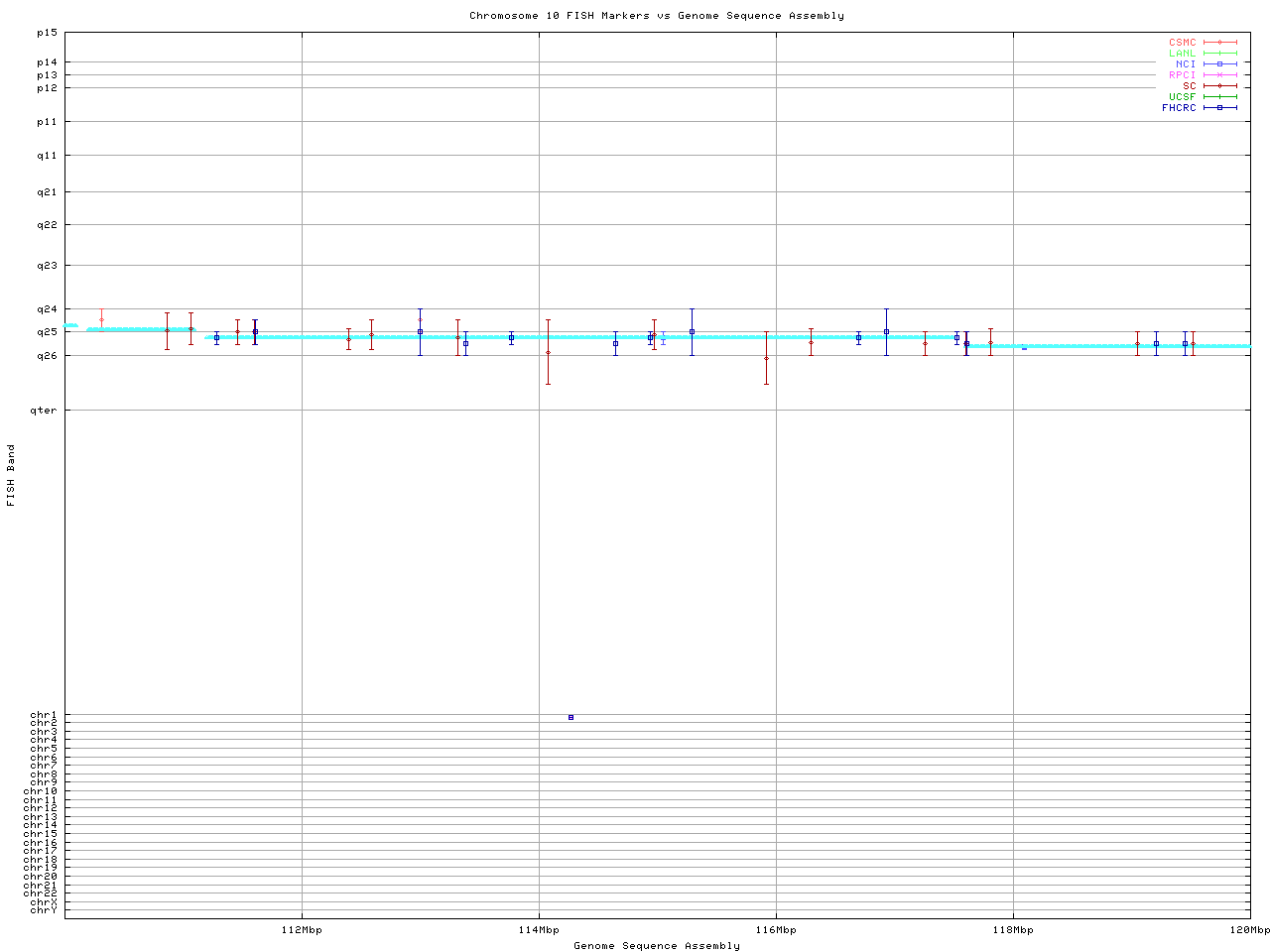Click the purple square marker on chr1 row

pyautogui.click(x=571, y=717)
